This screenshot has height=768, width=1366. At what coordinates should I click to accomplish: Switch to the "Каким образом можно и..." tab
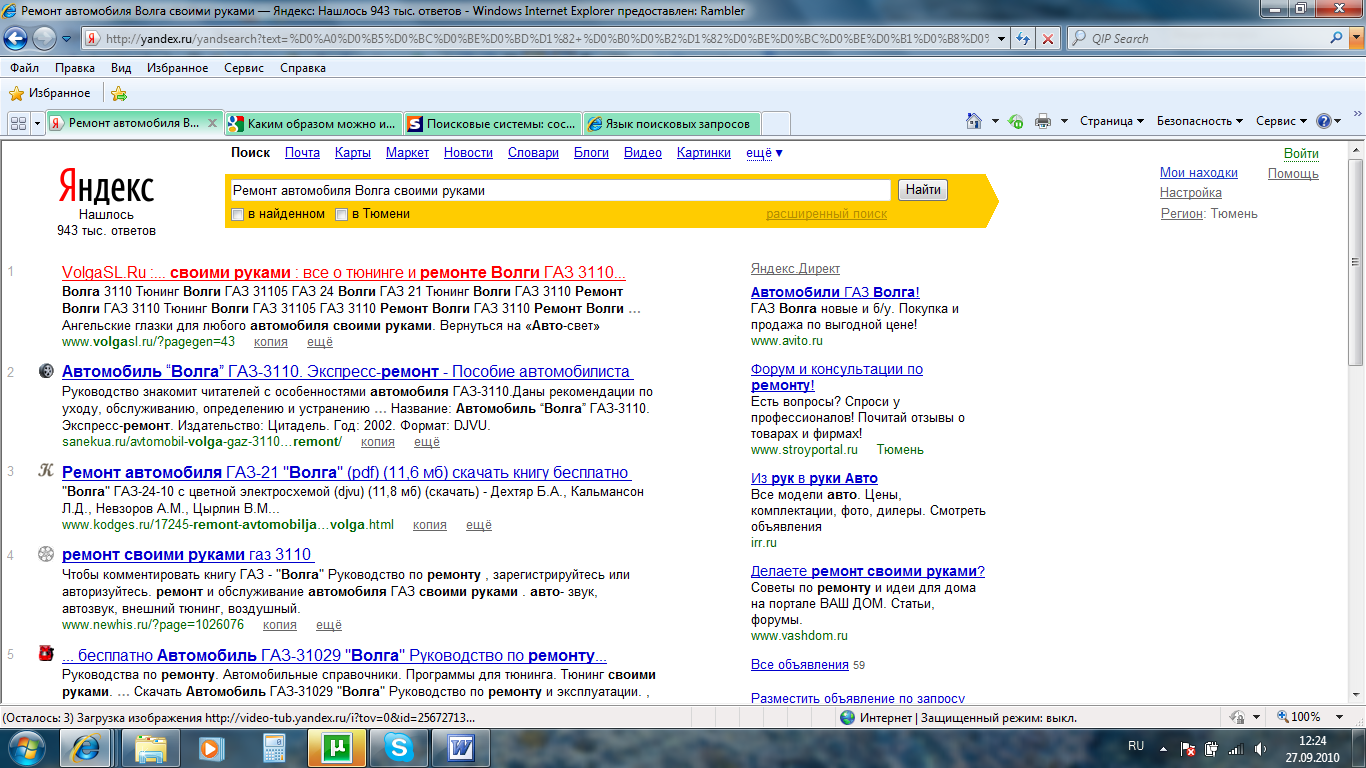point(314,124)
